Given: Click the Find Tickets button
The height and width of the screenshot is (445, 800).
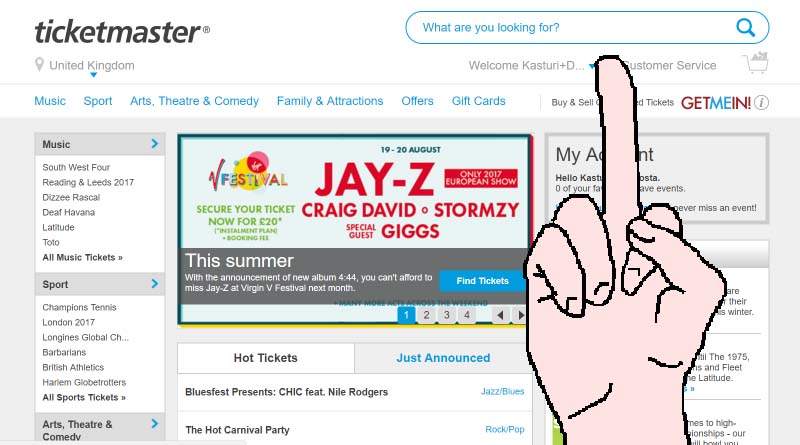Looking at the screenshot, I should coord(482,281).
